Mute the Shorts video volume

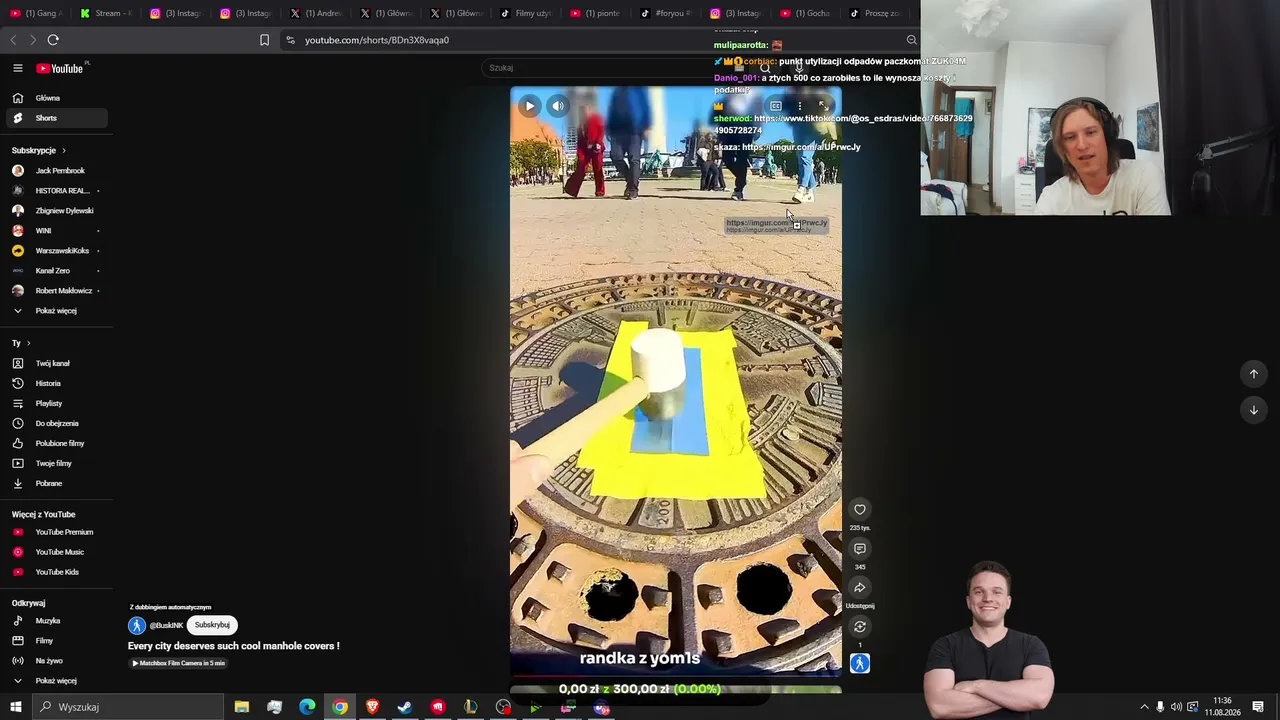(x=558, y=106)
